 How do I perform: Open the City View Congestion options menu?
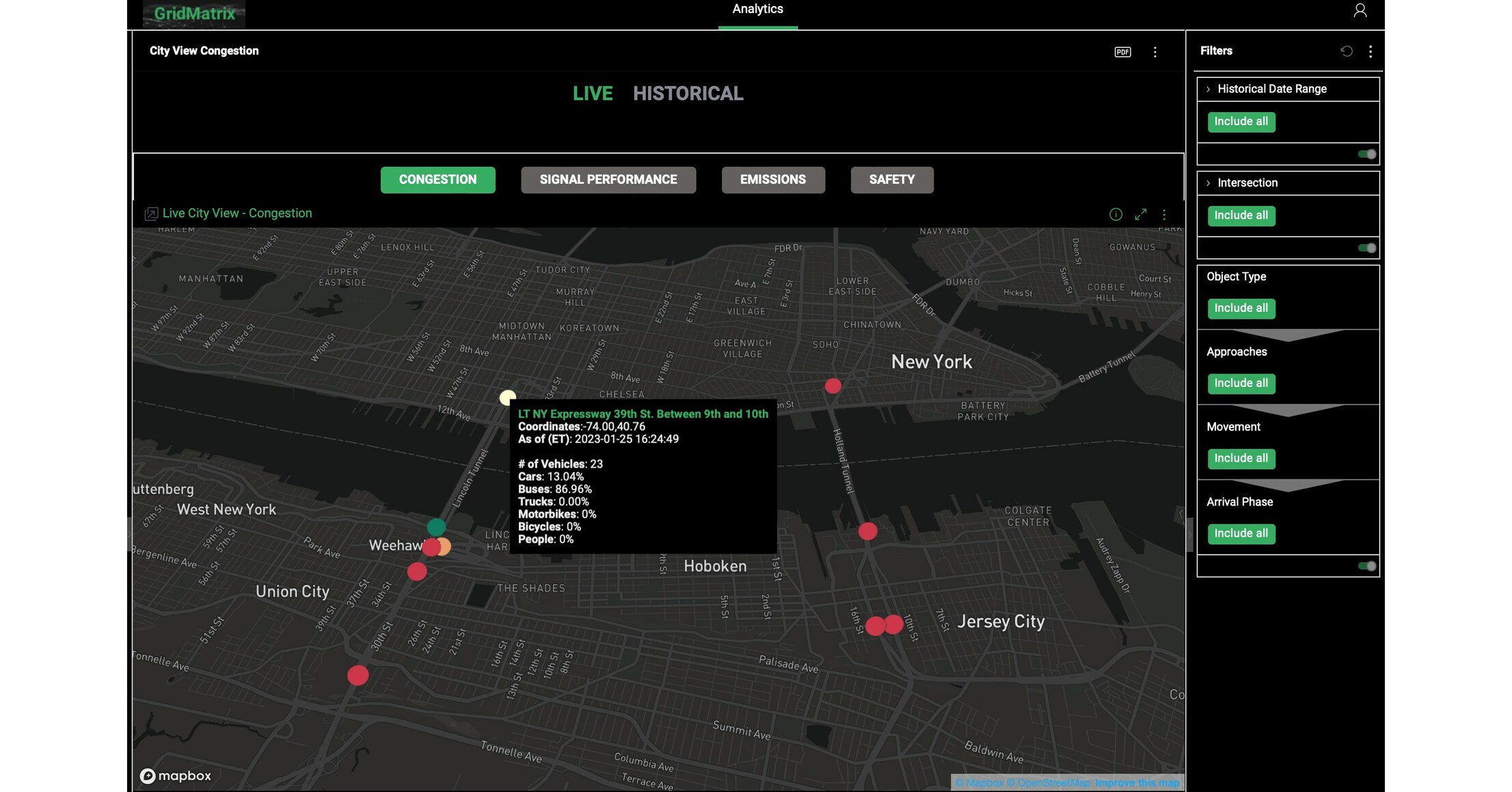pyautogui.click(x=1155, y=51)
